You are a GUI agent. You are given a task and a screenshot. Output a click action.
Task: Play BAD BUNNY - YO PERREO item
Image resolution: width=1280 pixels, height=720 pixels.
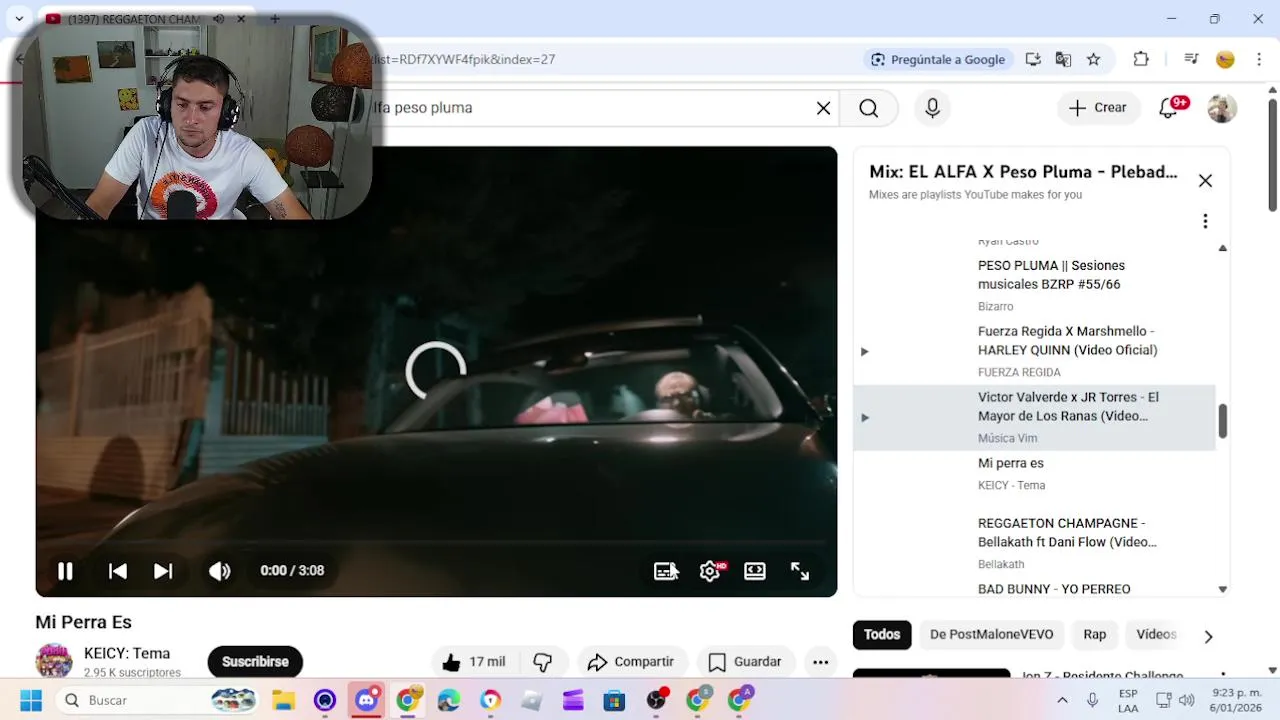pyautogui.click(x=1054, y=589)
